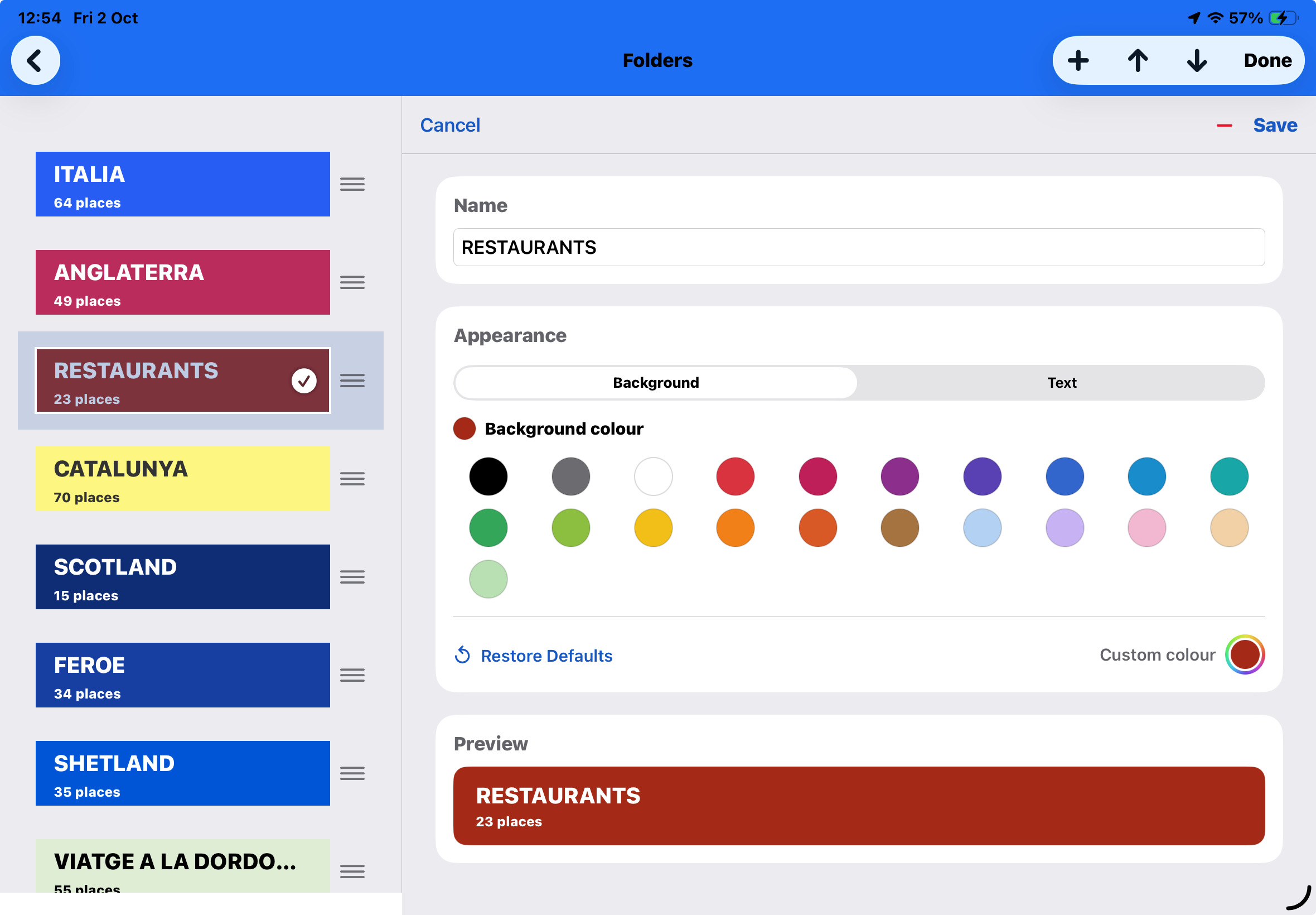Click the reorder handle beside RESTAURANTS
Screen dimensions: 1316x915
pyautogui.click(x=352, y=381)
